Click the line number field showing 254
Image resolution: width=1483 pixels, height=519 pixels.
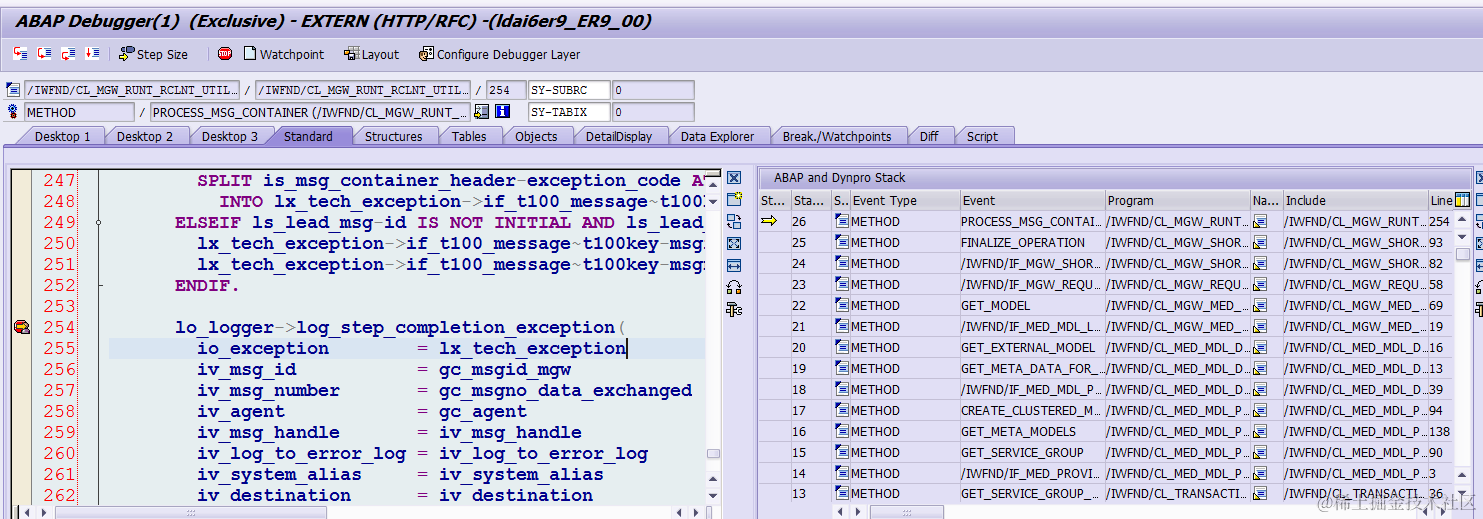click(505, 90)
